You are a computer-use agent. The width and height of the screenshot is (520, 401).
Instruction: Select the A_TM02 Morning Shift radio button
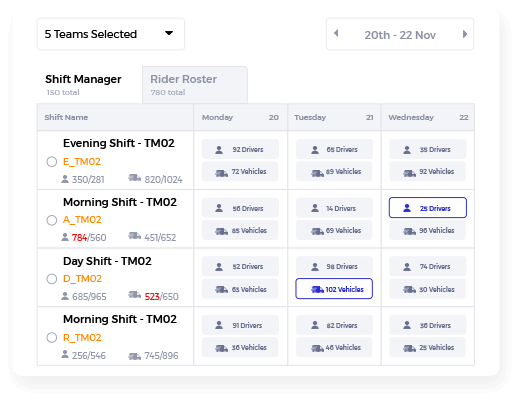point(52,220)
